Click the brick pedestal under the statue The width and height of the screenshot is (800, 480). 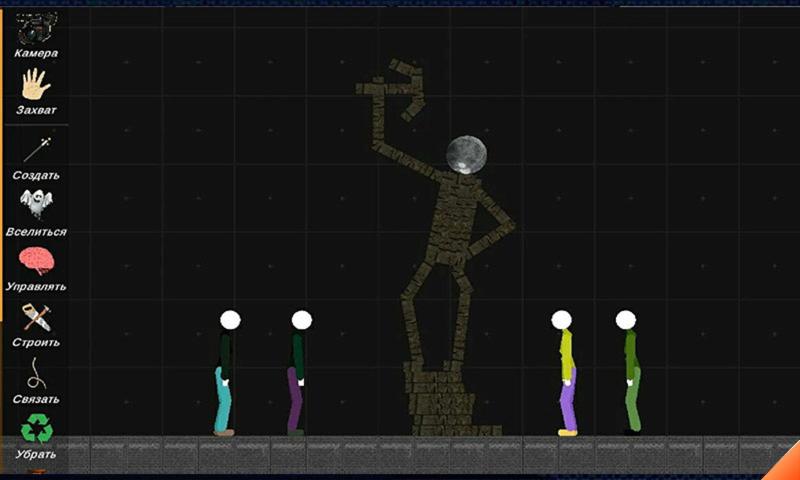(440, 402)
